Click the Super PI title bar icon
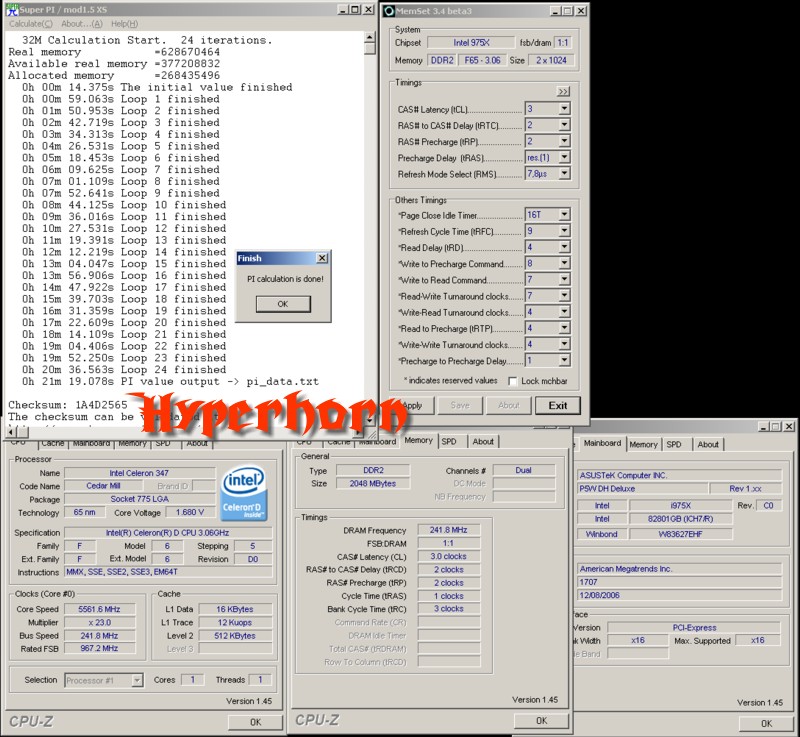800x737 pixels. tap(12, 10)
